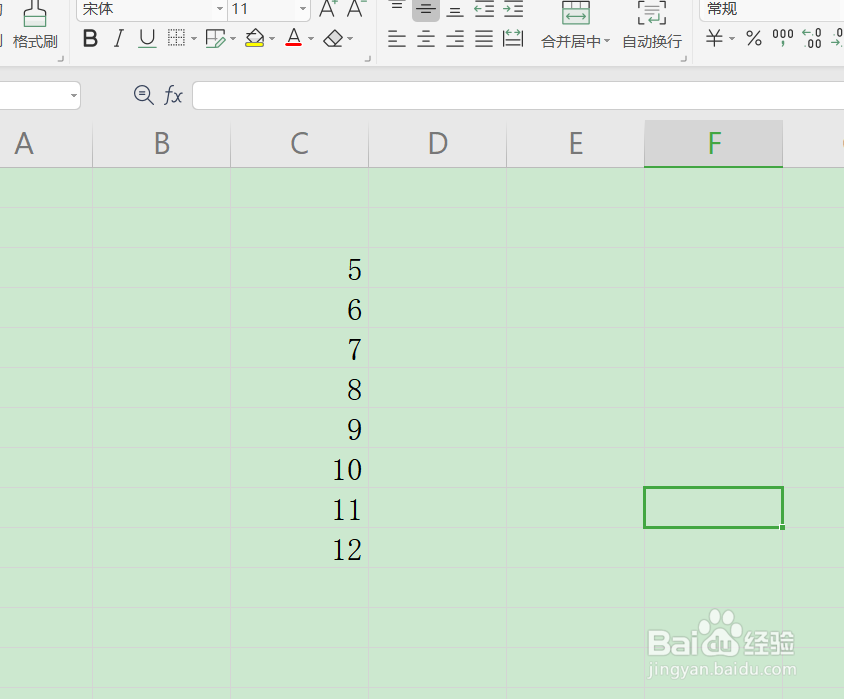Image resolution: width=844 pixels, height=699 pixels.
Task: Select column E header
Action: coord(575,144)
